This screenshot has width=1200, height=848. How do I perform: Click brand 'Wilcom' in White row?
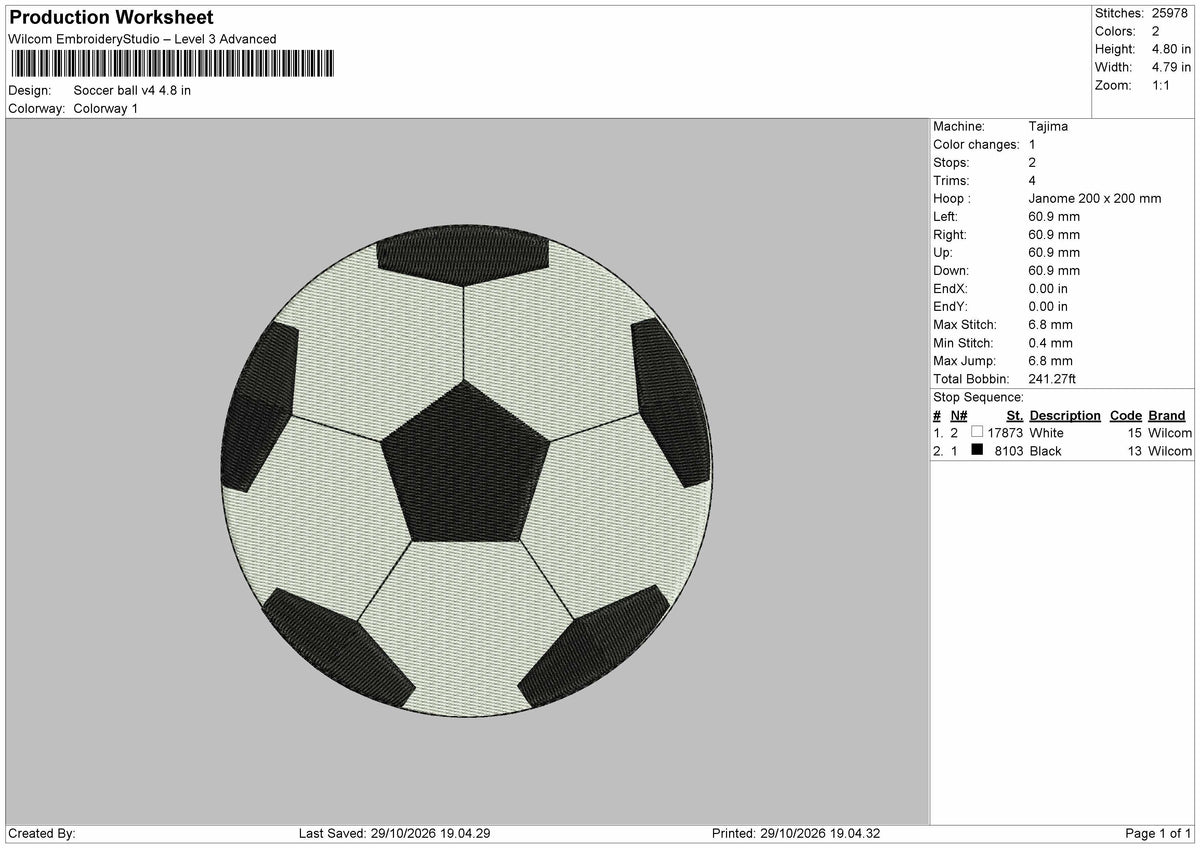1170,433
